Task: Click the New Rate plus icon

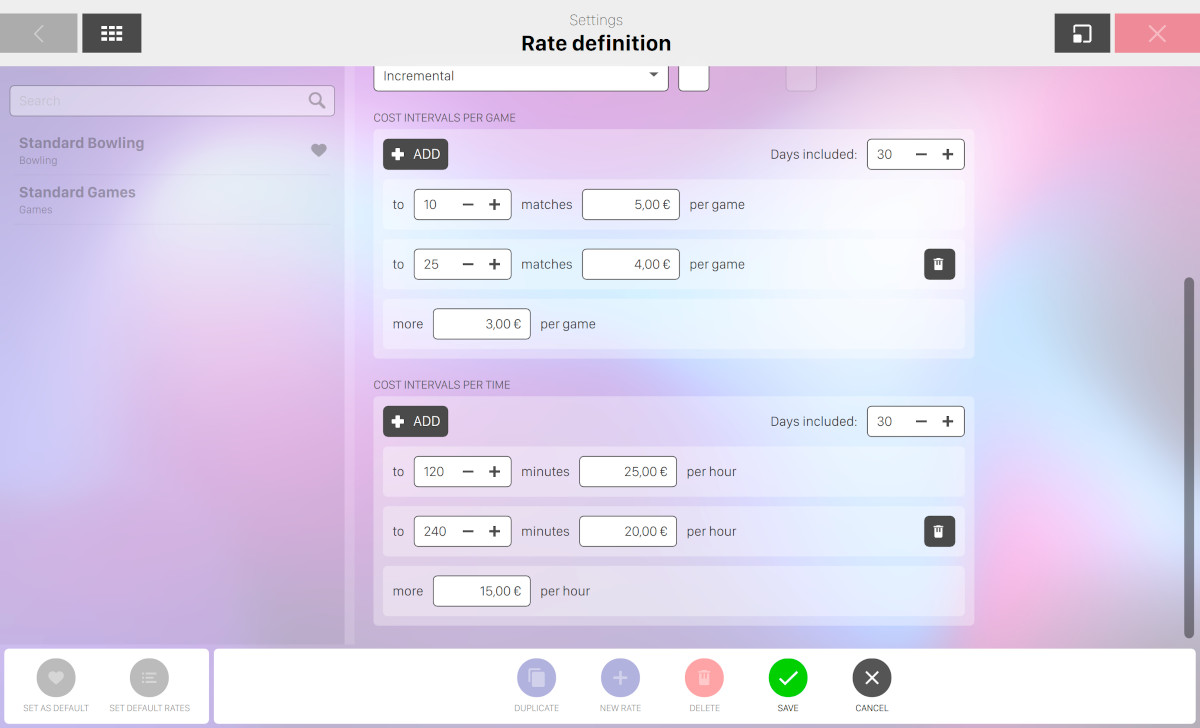Action: coord(620,678)
